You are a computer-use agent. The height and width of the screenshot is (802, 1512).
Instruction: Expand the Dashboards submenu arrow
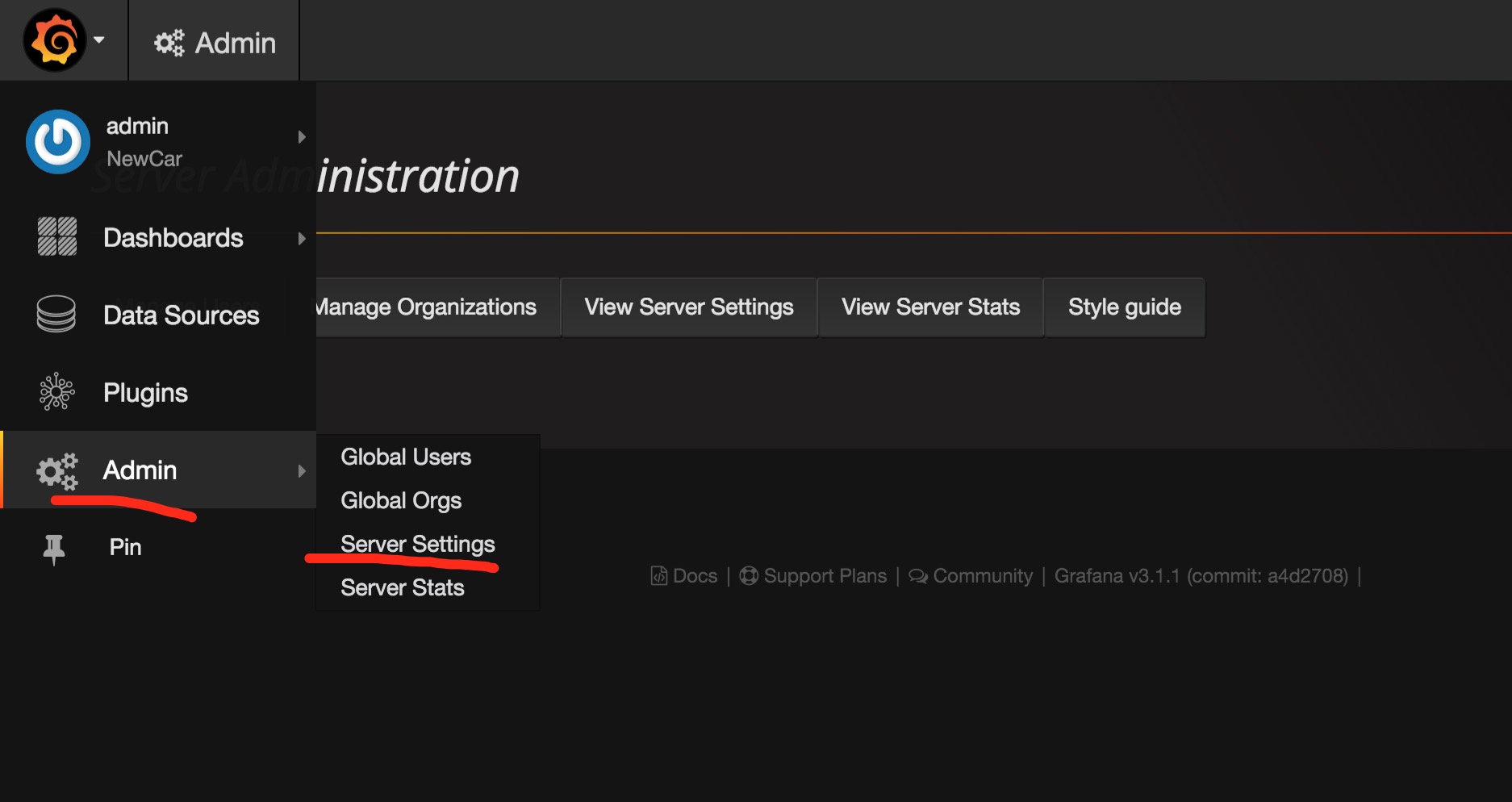(302, 239)
